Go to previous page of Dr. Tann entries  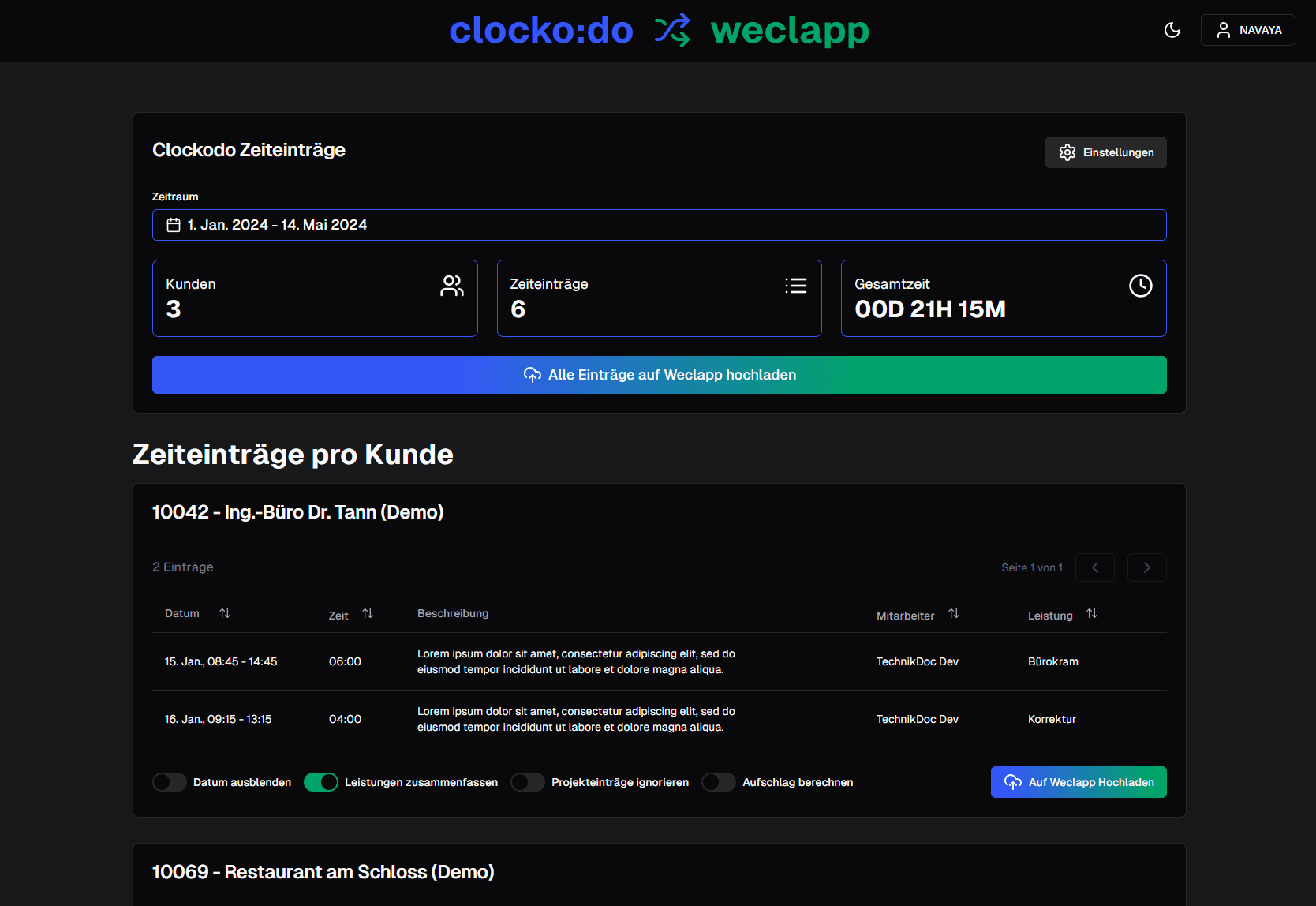(1095, 567)
